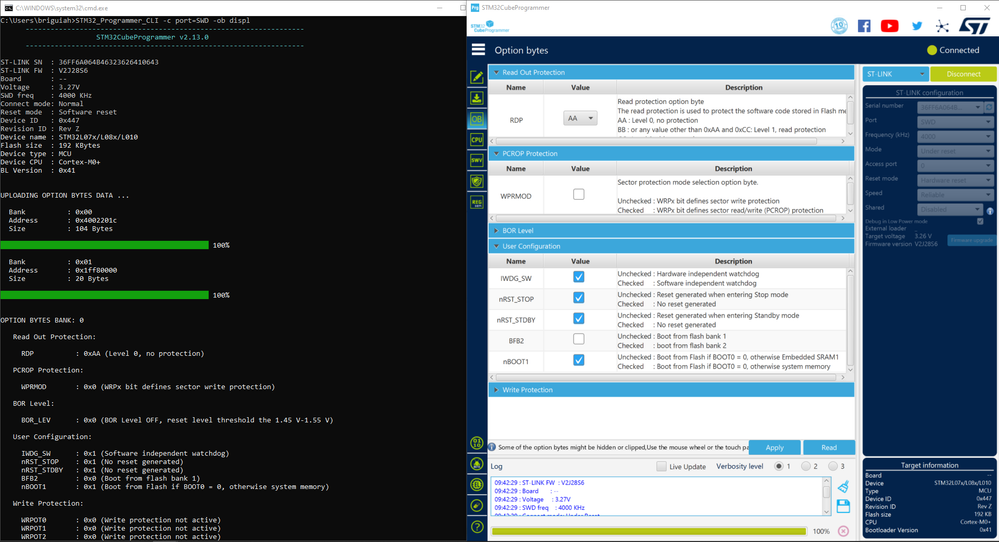The width and height of the screenshot is (999, 542).
Task: Click the Connected status indicator
Action: 953,50
